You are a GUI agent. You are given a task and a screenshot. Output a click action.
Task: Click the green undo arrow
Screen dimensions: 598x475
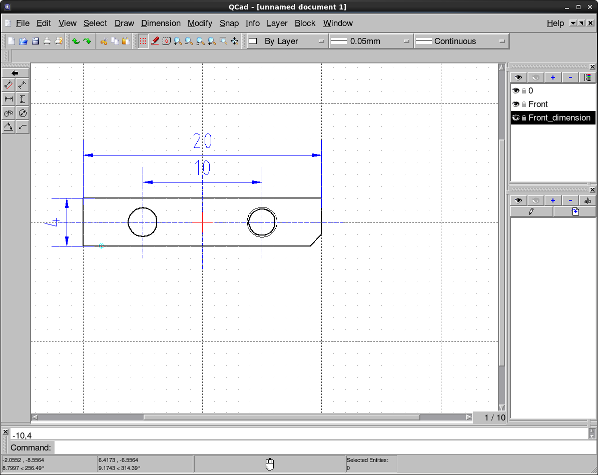coord(76,41)
